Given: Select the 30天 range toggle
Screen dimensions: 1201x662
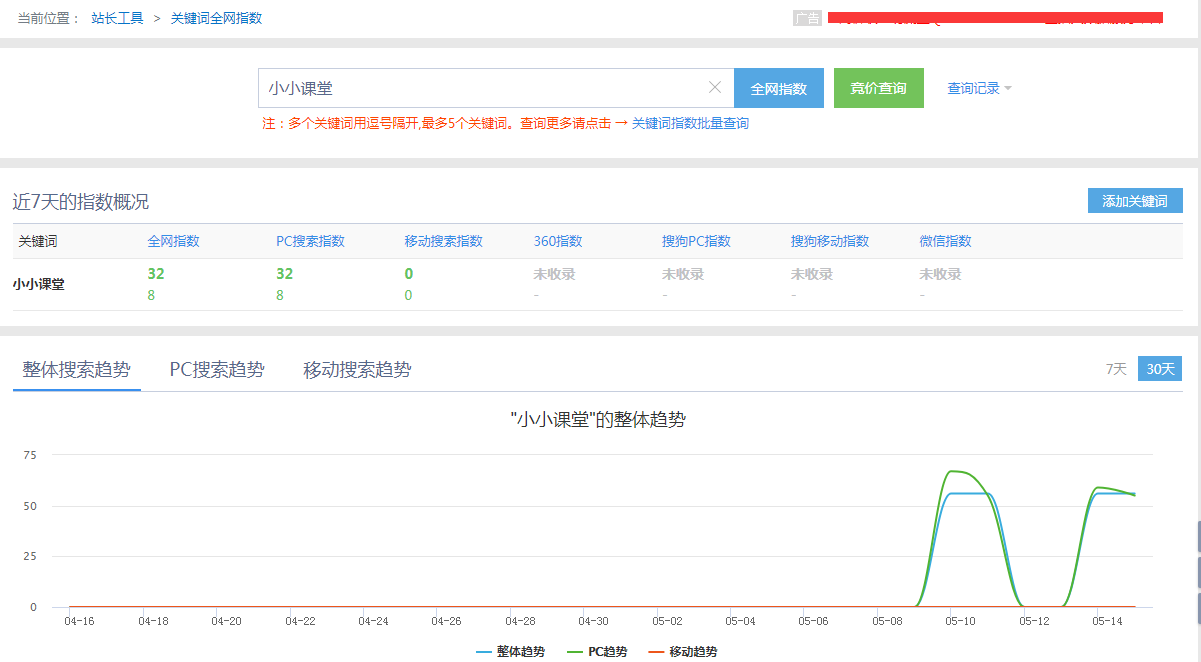Looking at the screenshot, I should click(x=1160, y=369).
